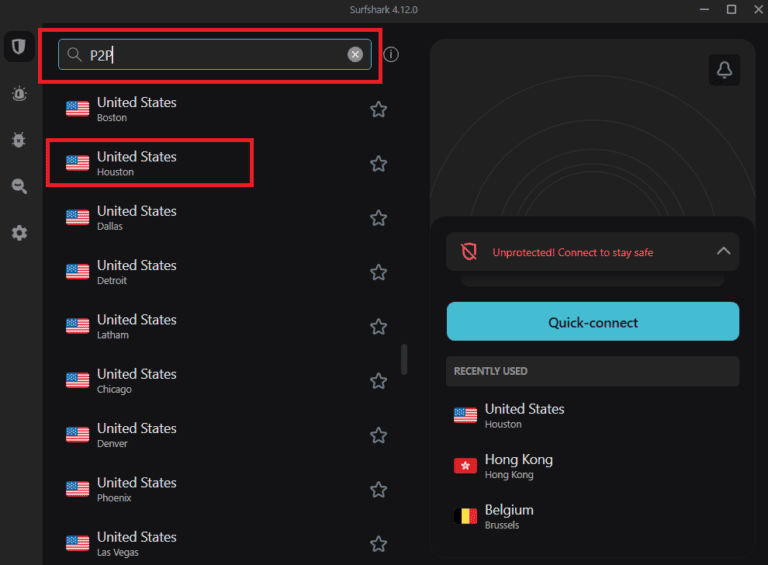Open the Search magnifier sidebar icon
The width and height of the screenshot is (768, 565).
click(18, 186)
